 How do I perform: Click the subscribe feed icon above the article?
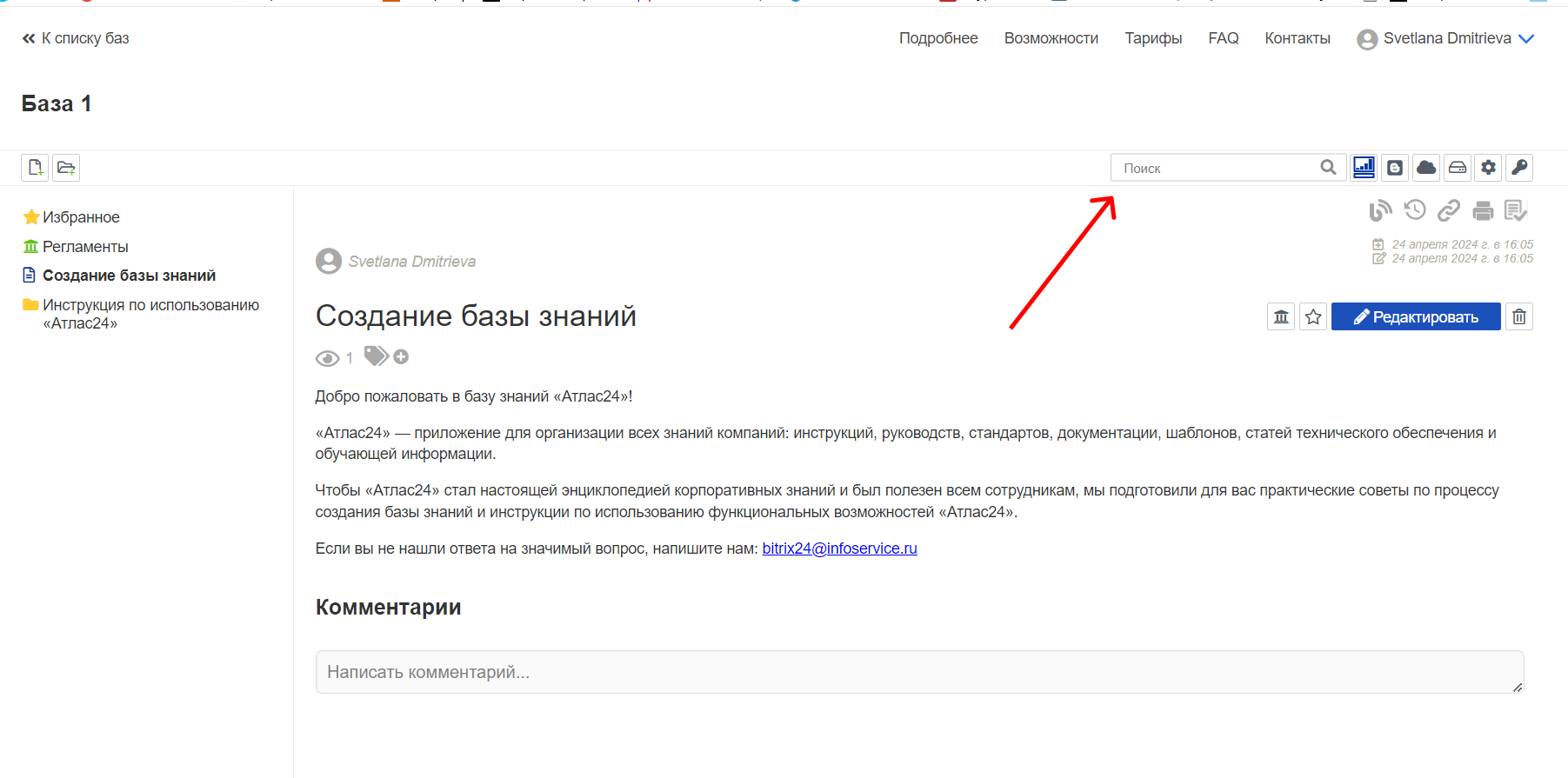pyautogui.click(x=1380, y=210)
